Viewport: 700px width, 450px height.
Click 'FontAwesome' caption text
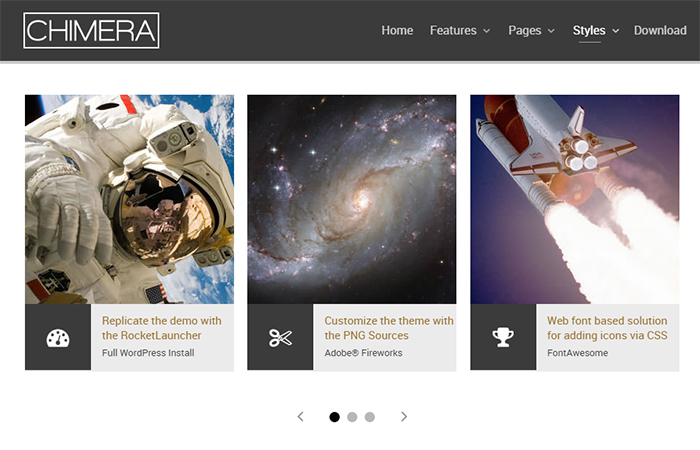577,353
